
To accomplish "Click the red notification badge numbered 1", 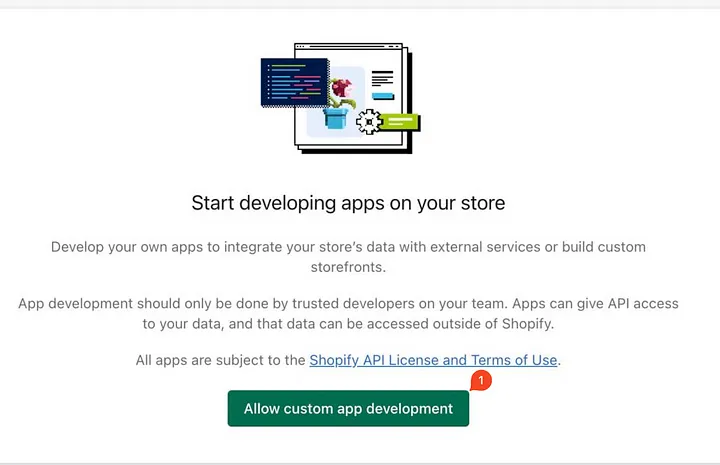I will 481,380.
